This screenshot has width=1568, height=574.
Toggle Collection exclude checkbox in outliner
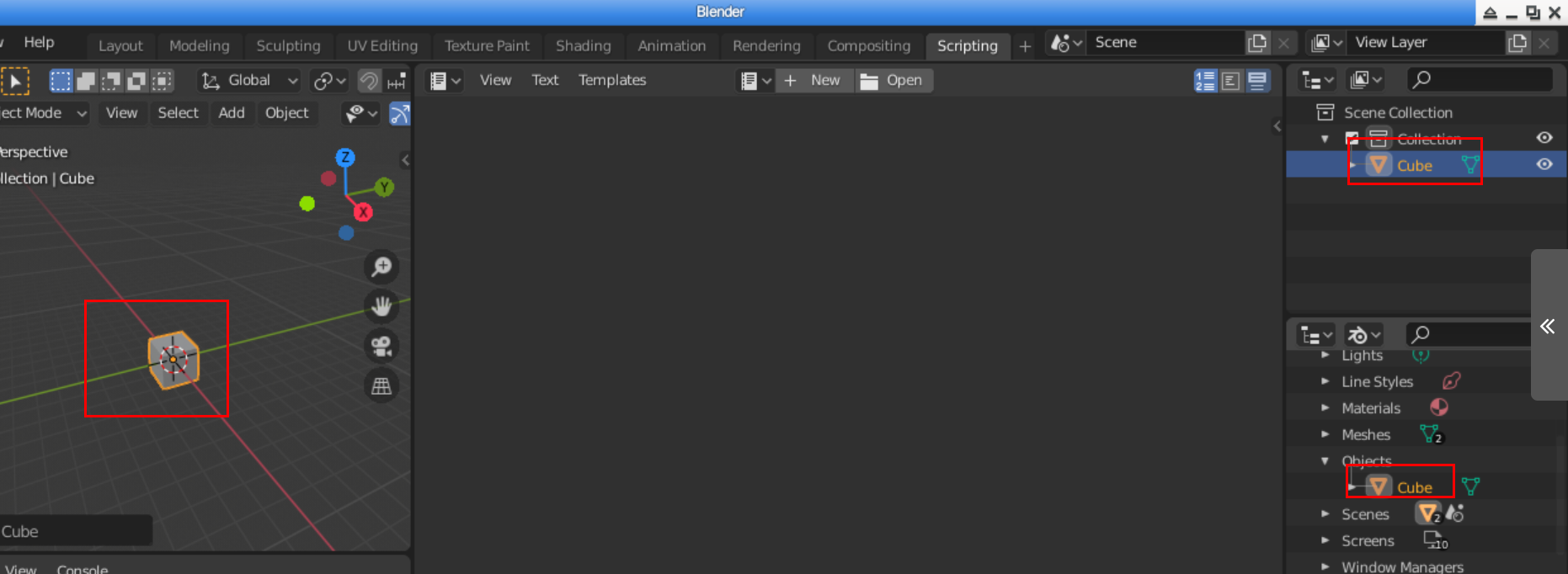pos(1352,138)
